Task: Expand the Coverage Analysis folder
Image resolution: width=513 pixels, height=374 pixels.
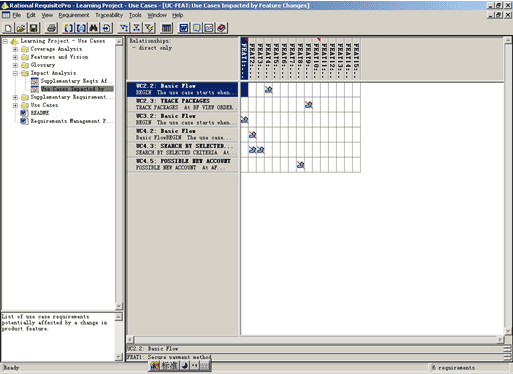Action: pos(15,49)
